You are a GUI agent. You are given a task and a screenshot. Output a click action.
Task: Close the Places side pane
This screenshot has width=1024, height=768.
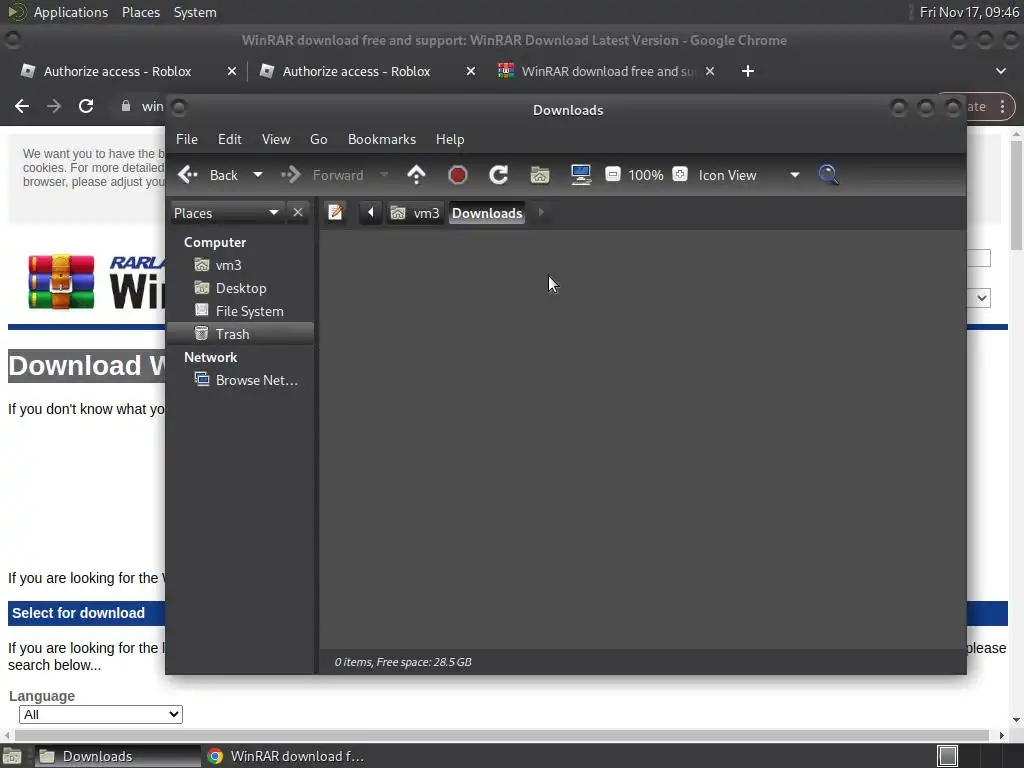[298, 212]
